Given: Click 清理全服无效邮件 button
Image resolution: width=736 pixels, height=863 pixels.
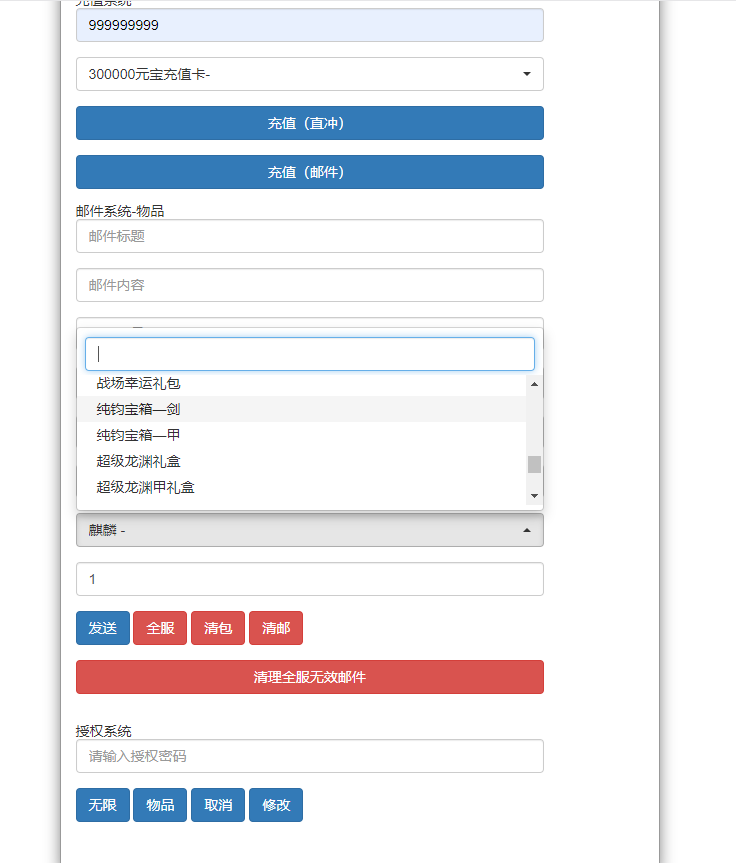Looking at the screenshot, I should [x=309, y=677].
